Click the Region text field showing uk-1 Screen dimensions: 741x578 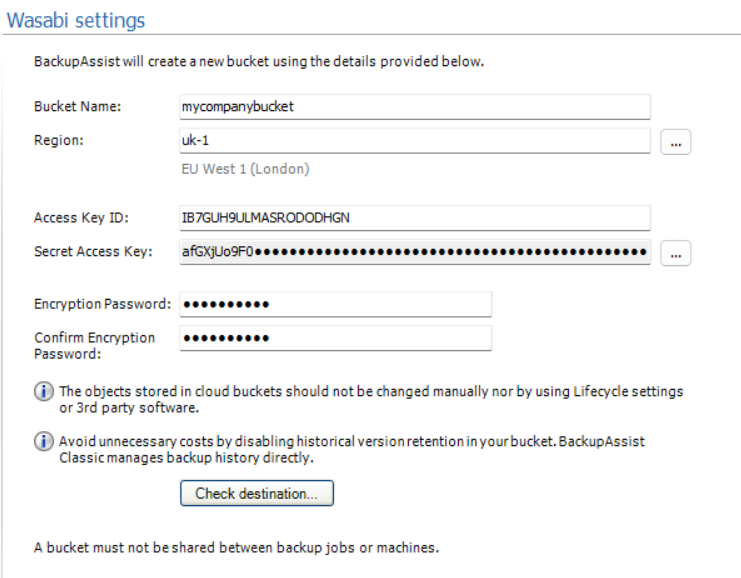415,140
